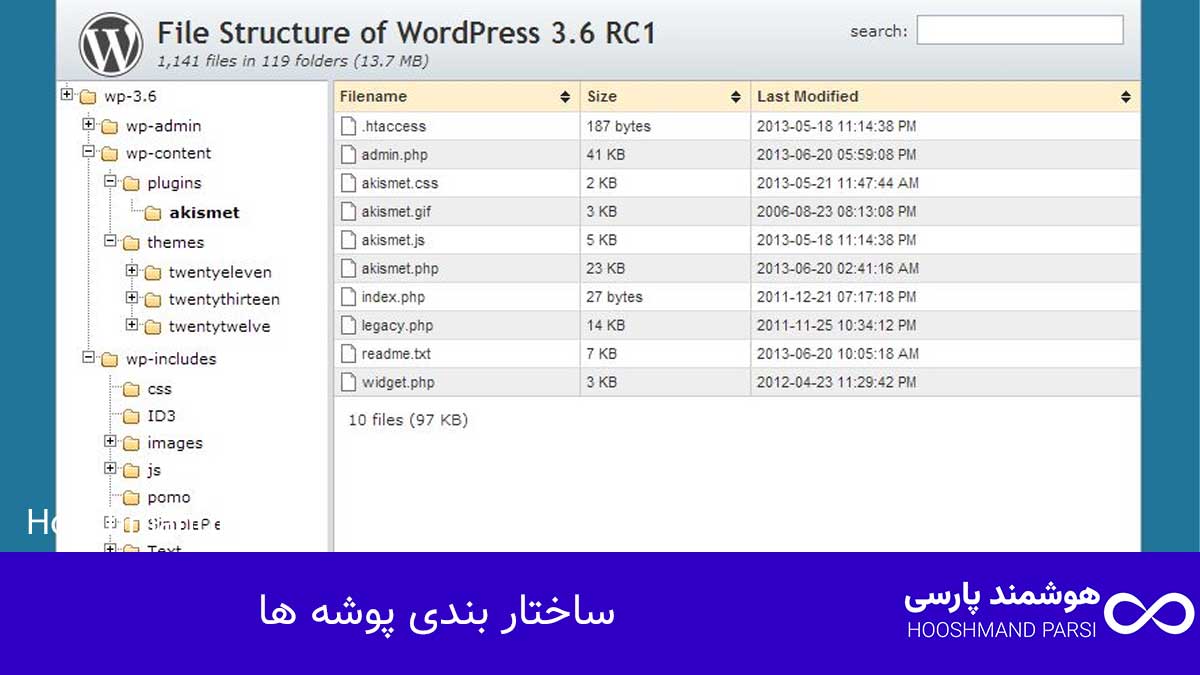Expand the twentythirteen folder
Screen dimensions: 1200x675
point(131,297)
